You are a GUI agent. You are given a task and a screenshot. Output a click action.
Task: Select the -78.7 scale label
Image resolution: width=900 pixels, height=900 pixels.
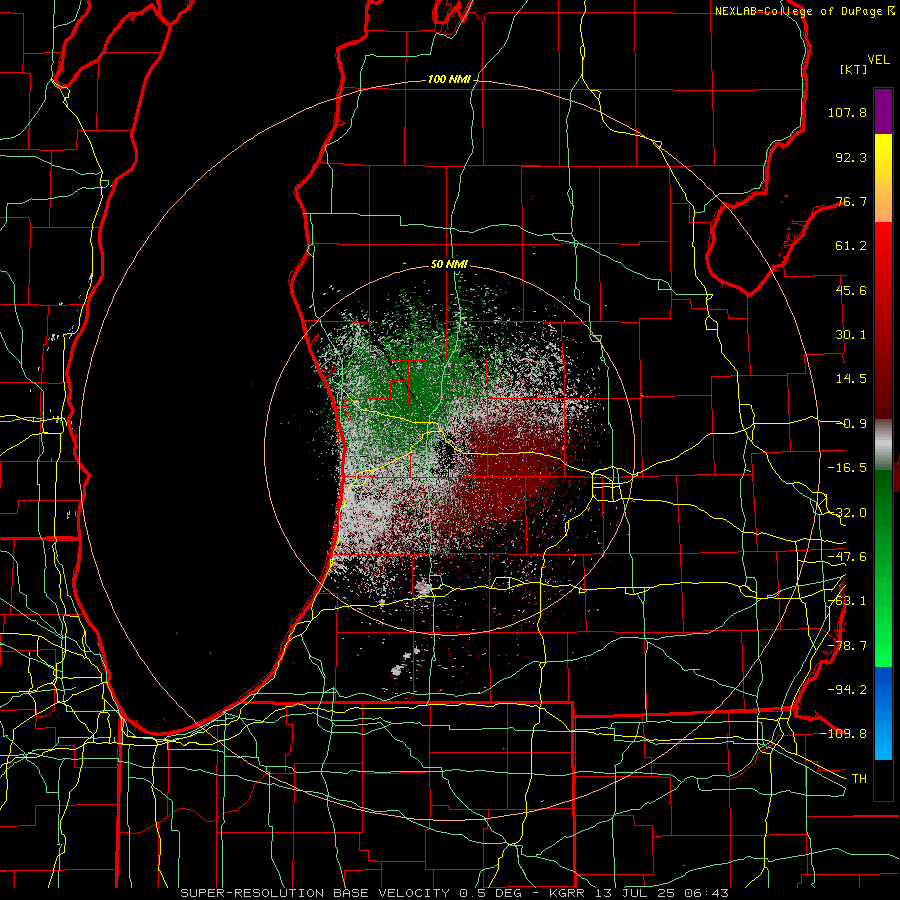click(x=847, y=646)
